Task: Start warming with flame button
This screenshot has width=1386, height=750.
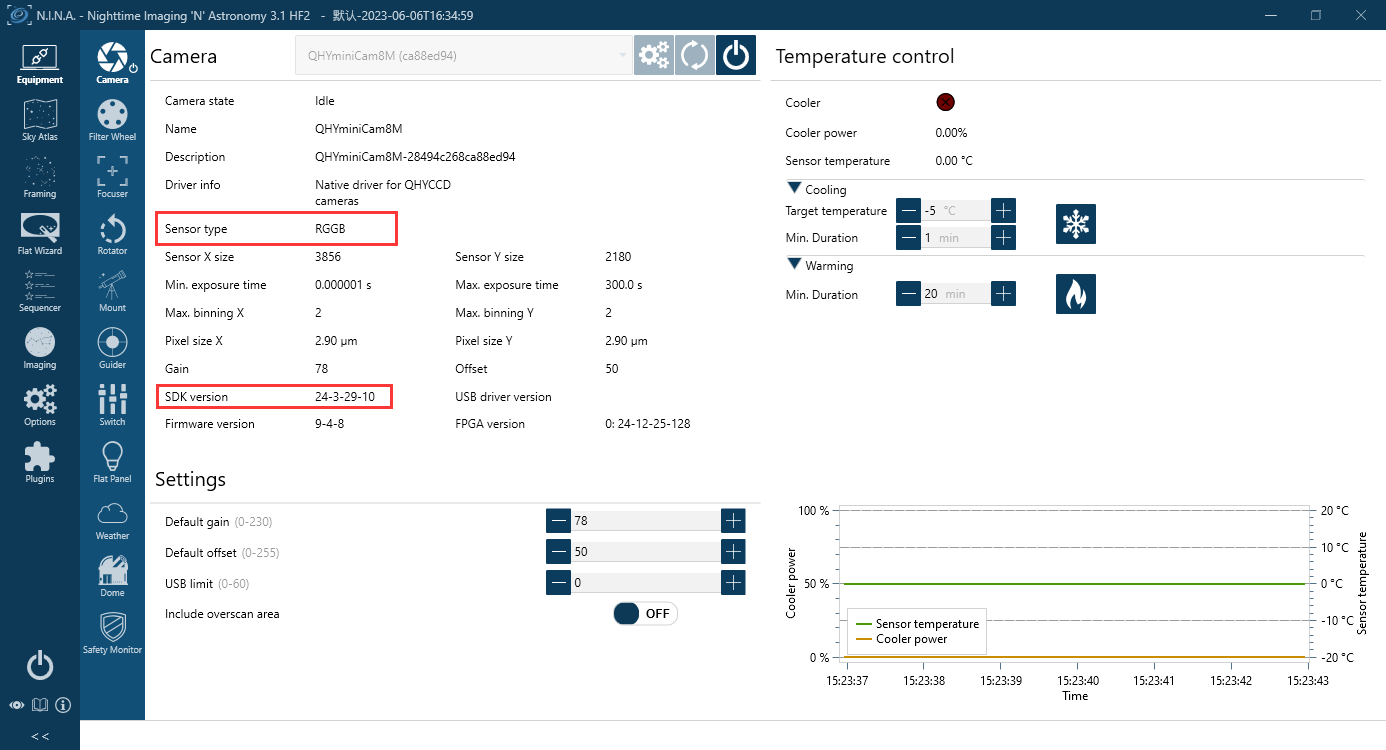Action: click(1076, 294)
